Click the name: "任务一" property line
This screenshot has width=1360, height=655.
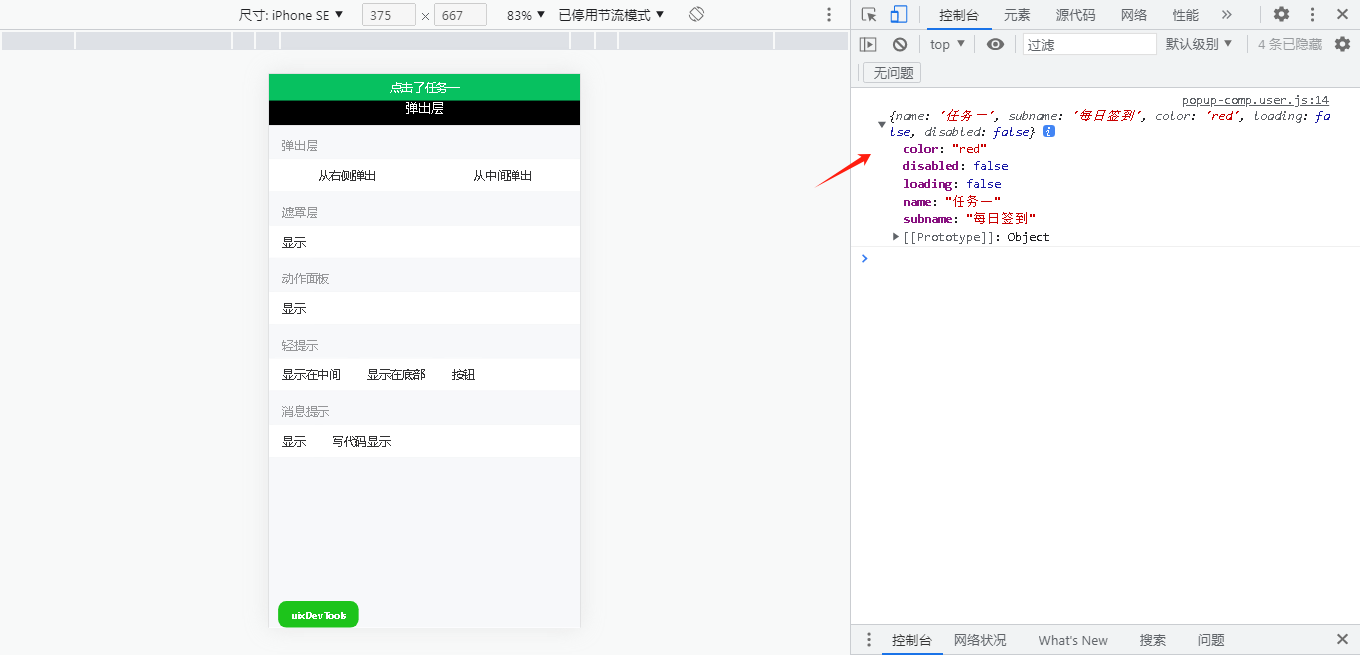coord(952,202)
